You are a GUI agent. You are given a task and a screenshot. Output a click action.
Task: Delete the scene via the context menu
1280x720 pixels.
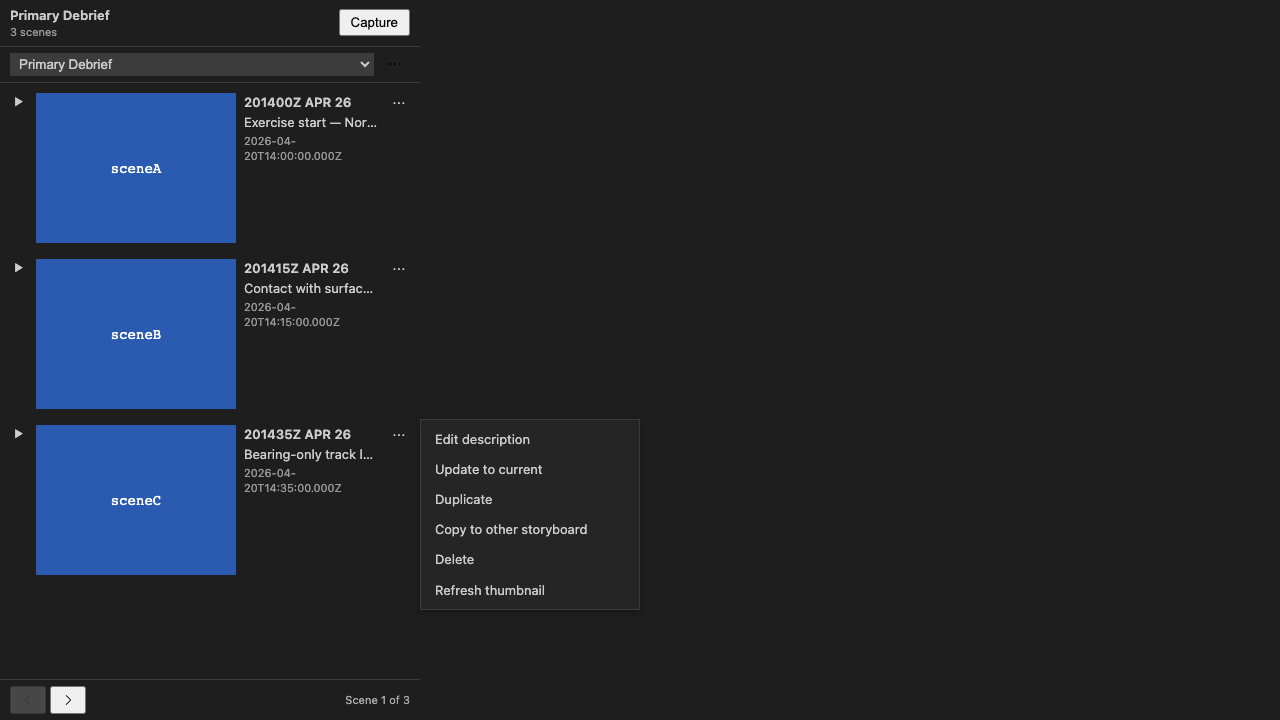(x=454, y=559)
